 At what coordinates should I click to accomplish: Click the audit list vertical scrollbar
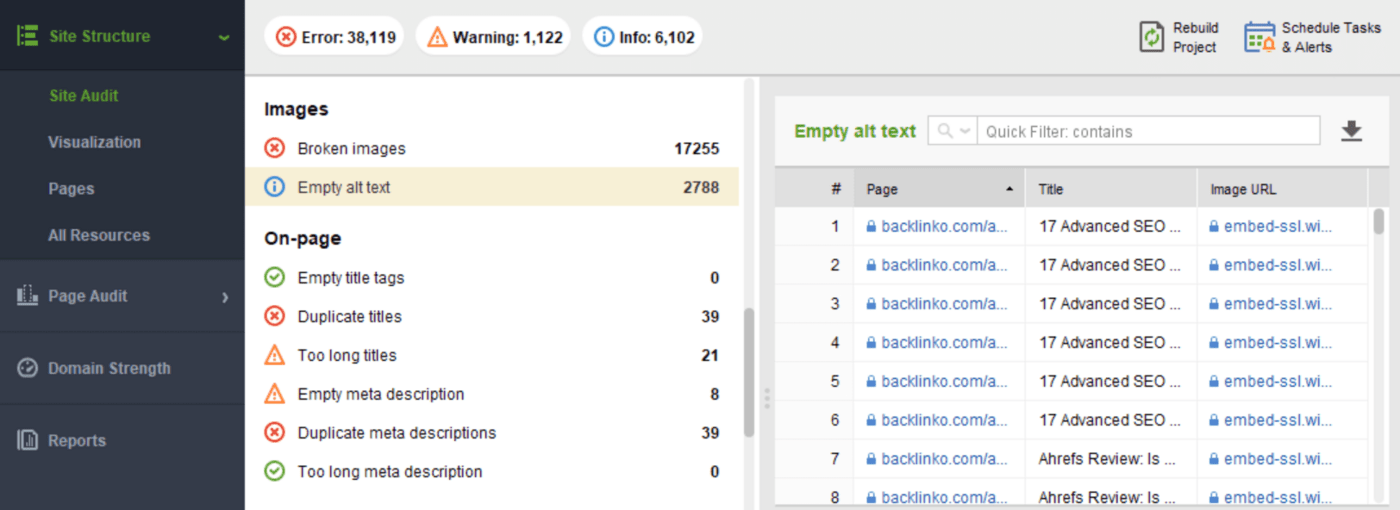pos(749,370)
